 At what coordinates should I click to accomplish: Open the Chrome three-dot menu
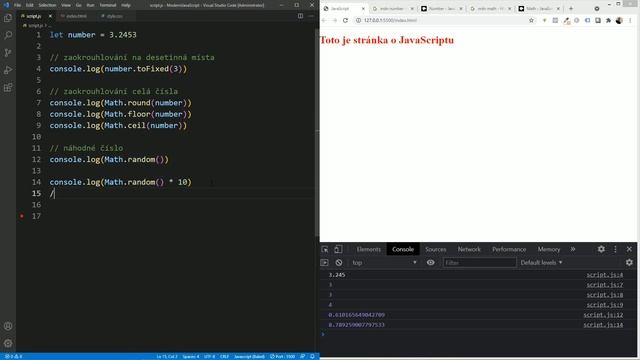point(630,20)
